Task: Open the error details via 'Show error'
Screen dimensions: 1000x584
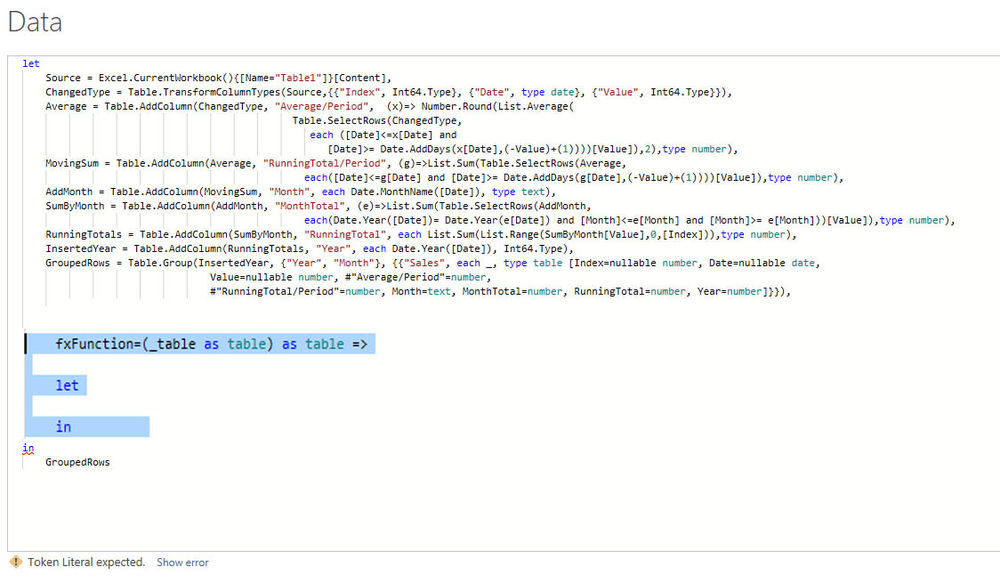Action: click(x=182, y=562)
